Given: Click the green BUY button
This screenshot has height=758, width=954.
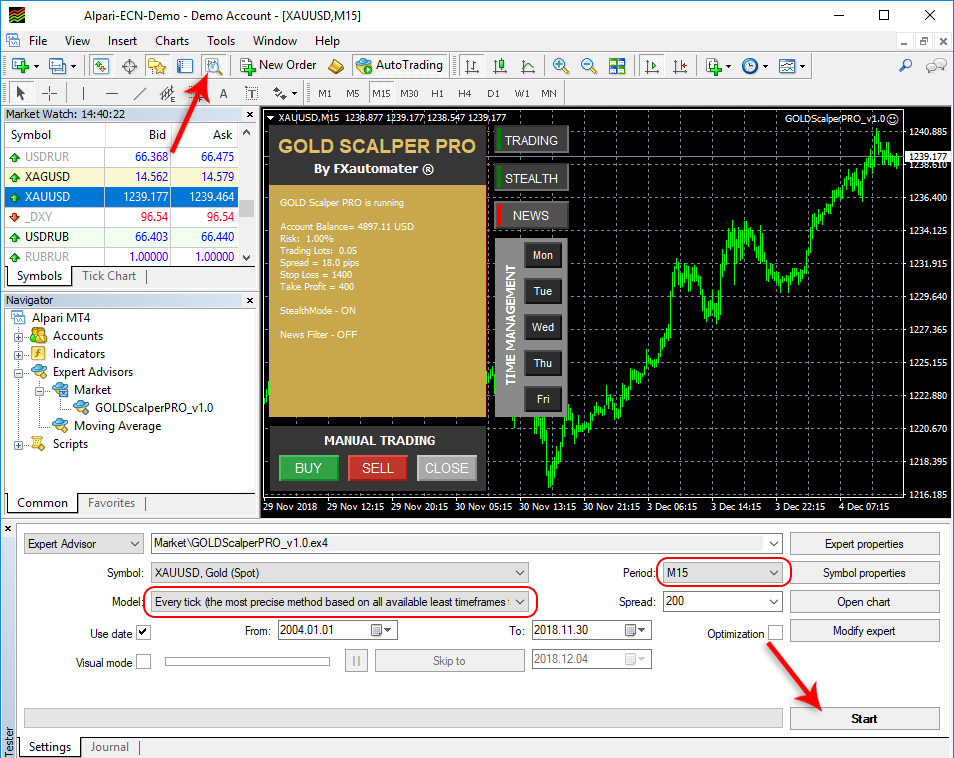Looking at the screenshot, I should (308, 468).
